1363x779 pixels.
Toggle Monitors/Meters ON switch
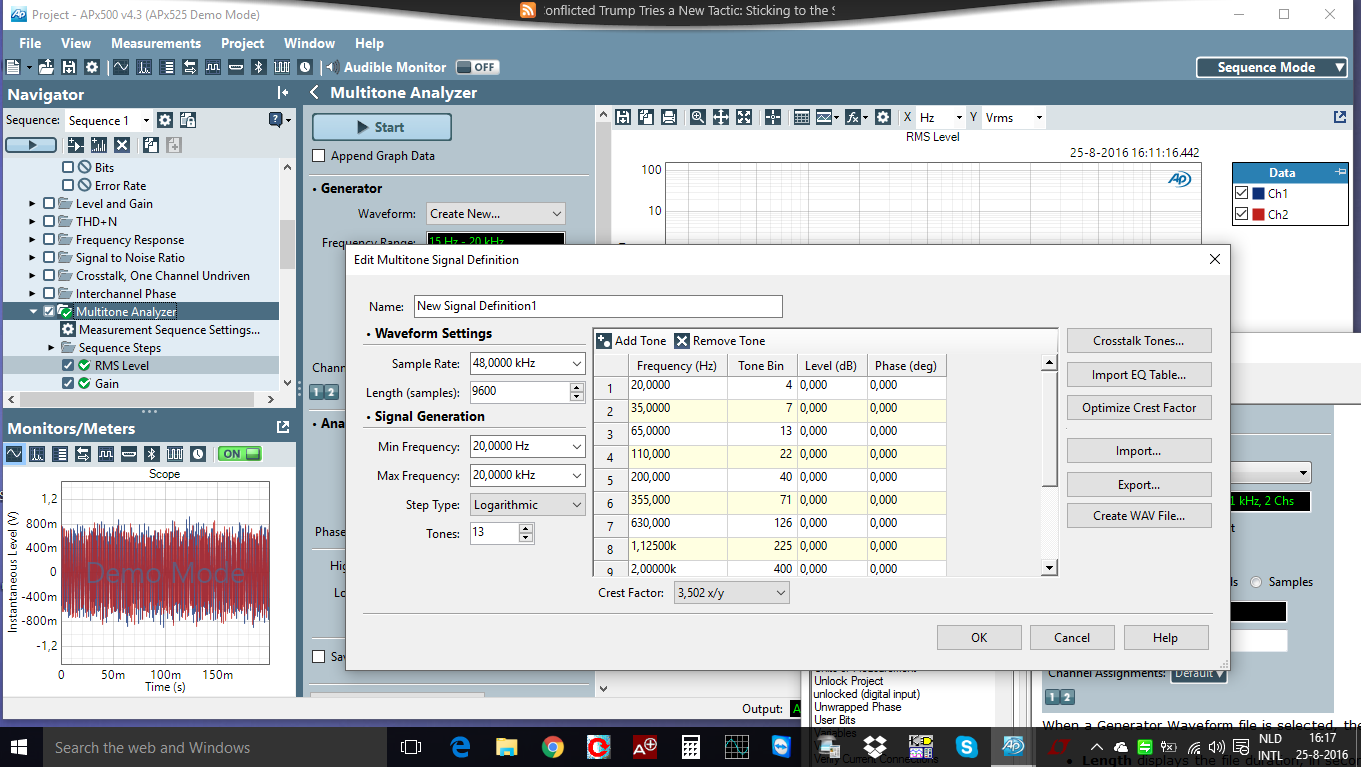tap(240, 454)
